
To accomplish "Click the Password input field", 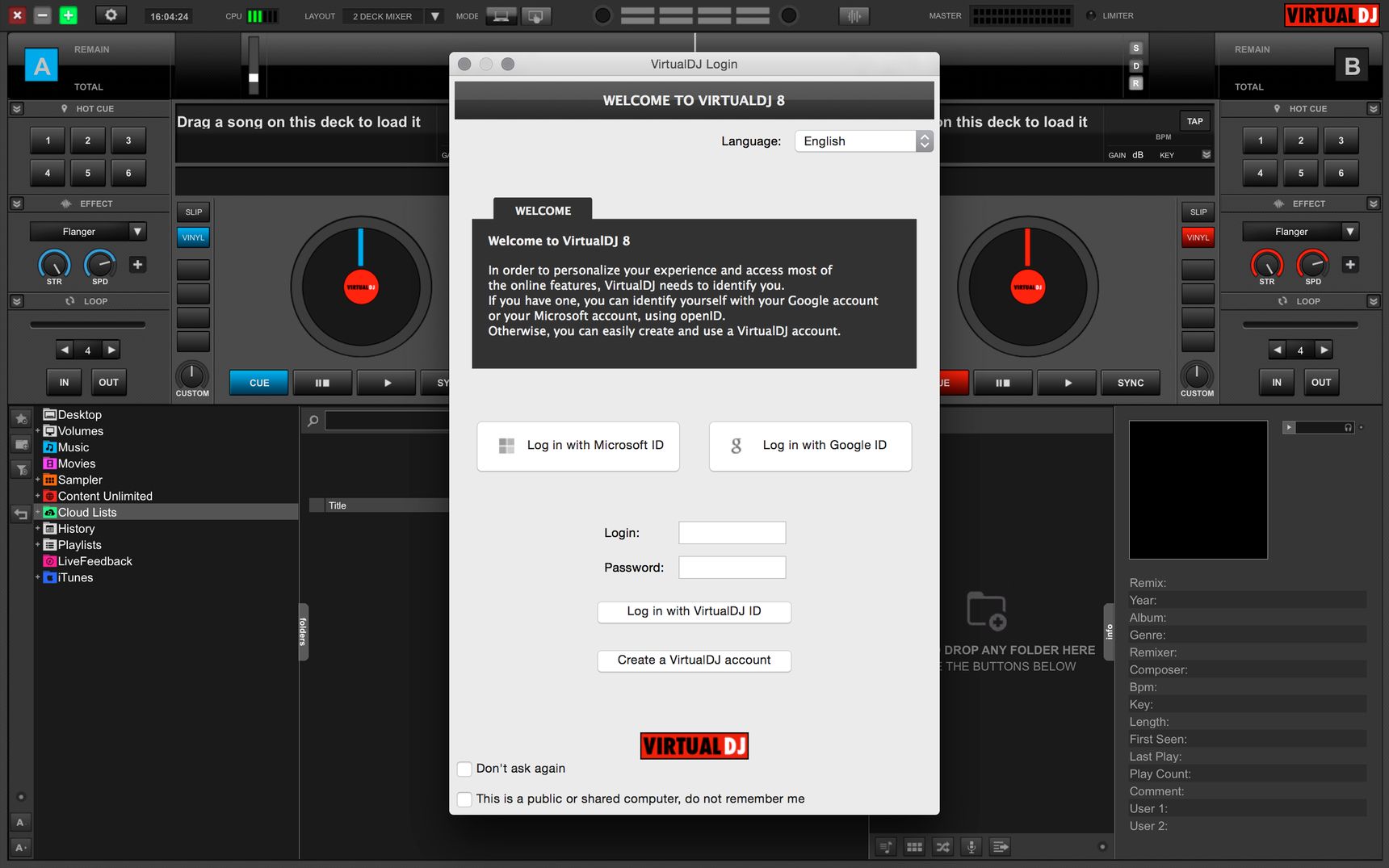I will [732, 568].
